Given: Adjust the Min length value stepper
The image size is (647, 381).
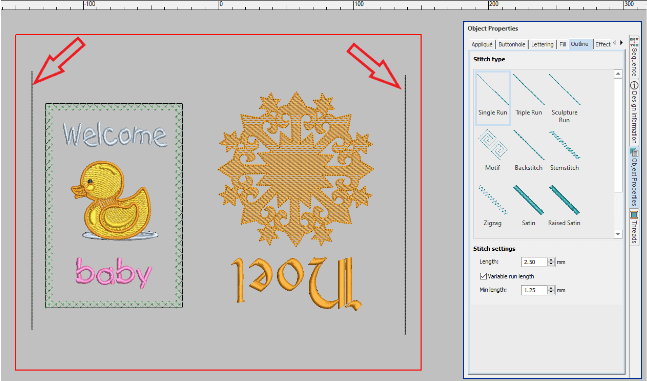Looking at the screenshot, I should (x=551, y=290).
